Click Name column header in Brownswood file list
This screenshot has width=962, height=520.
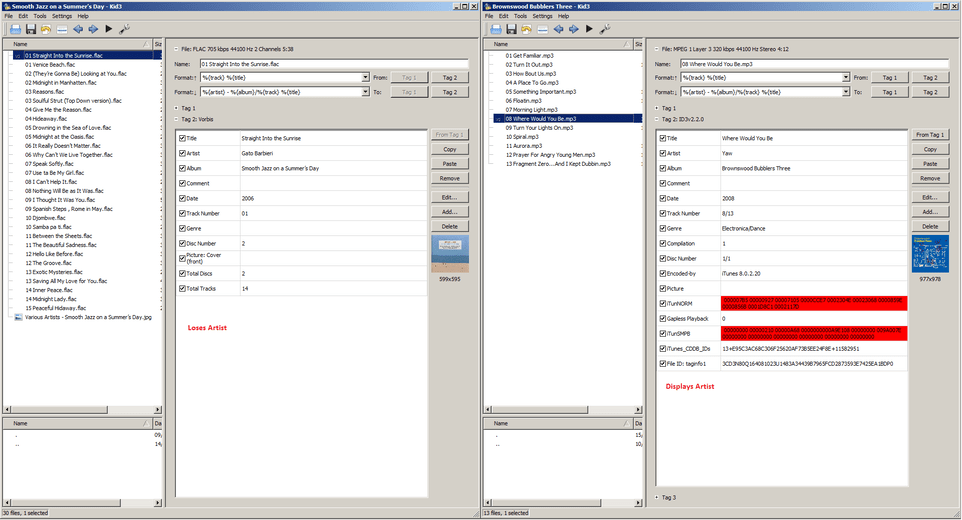[558, 44]
